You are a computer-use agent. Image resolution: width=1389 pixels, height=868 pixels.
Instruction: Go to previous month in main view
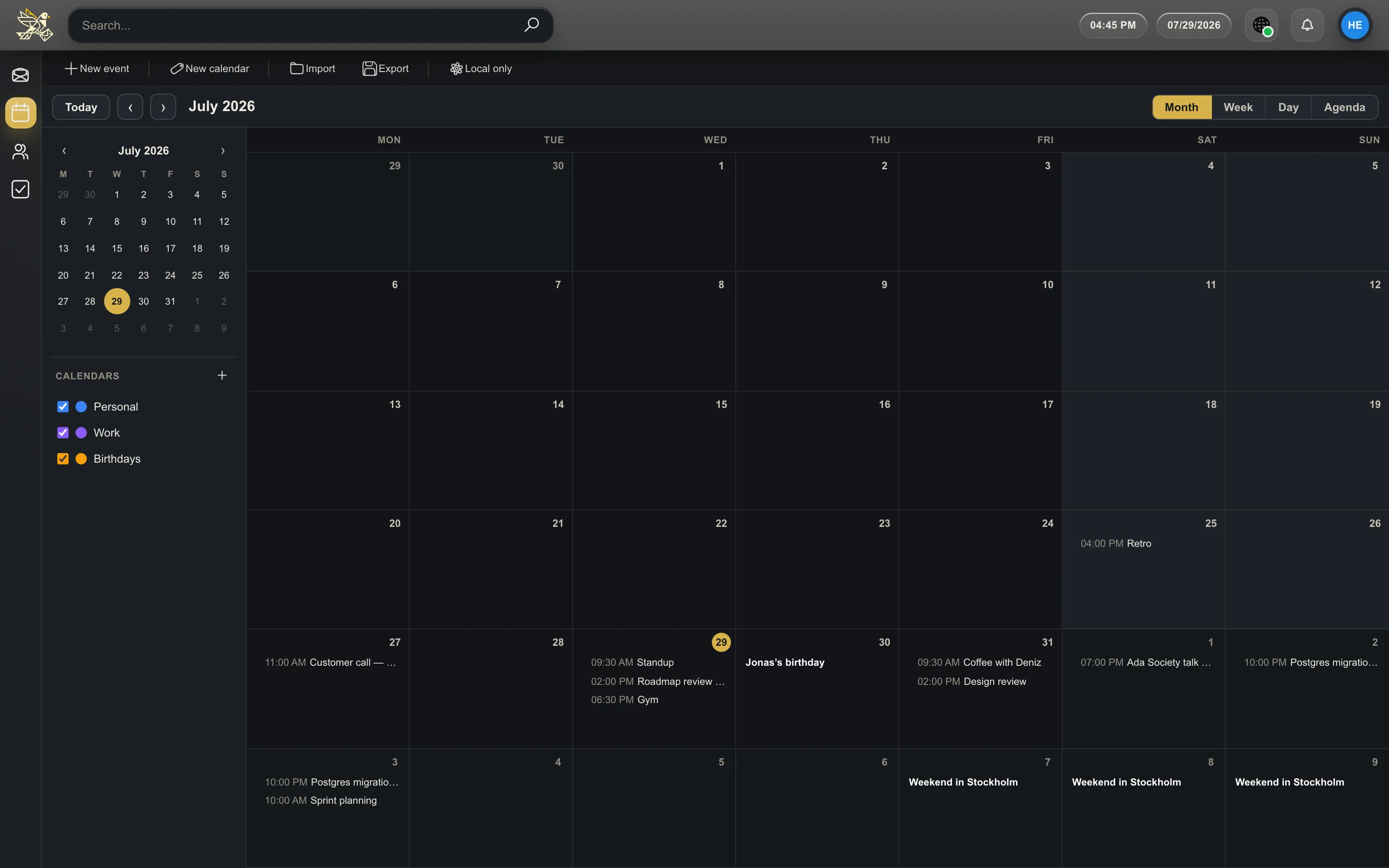coord(130,107)
